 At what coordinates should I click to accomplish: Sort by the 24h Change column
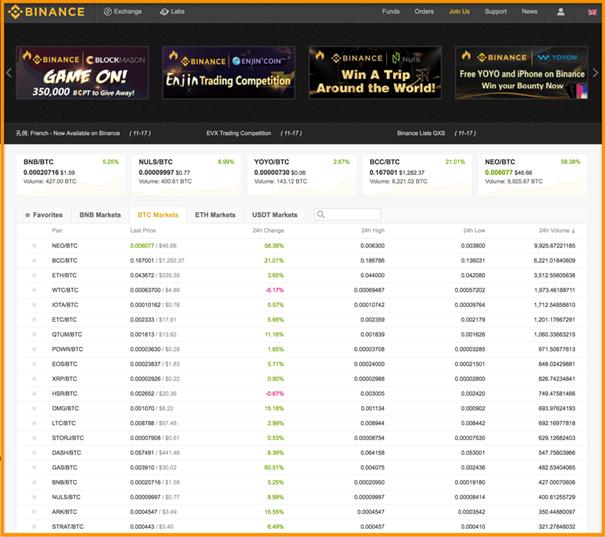click(x=268, y=230)
